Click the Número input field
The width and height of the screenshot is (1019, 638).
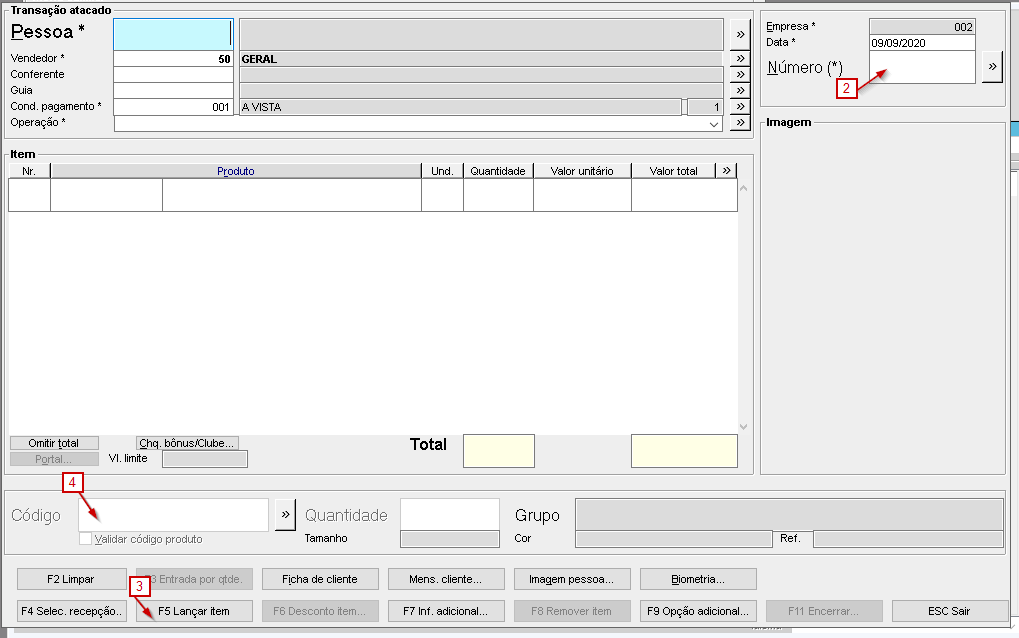point(922,67)
